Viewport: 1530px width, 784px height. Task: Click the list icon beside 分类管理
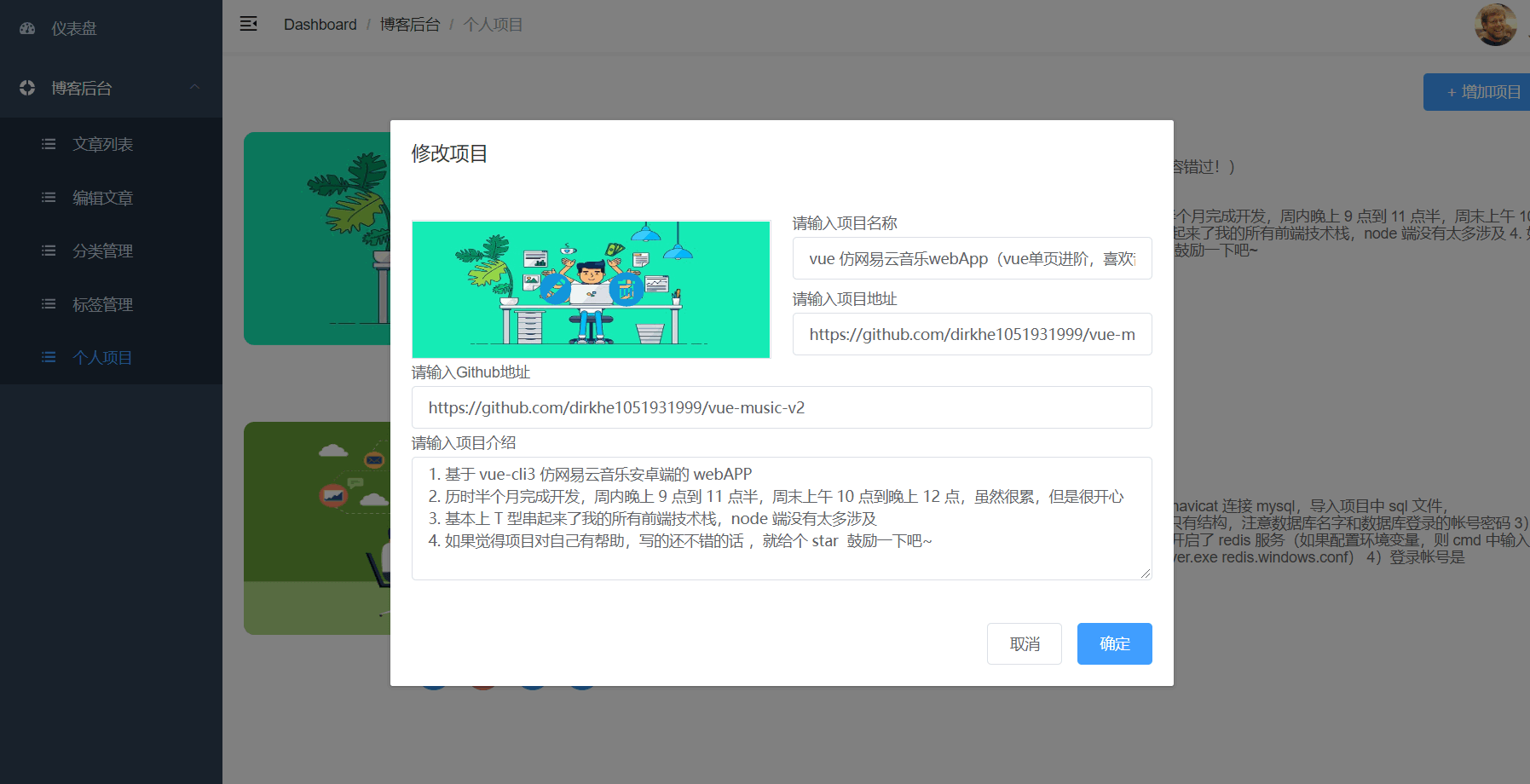pos(49,251)
